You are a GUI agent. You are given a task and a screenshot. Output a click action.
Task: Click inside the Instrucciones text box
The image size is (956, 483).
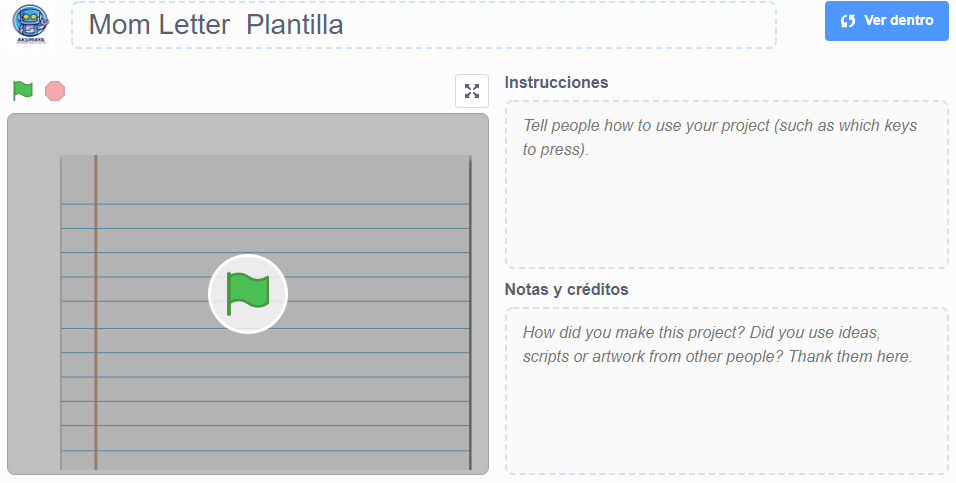coord(726,184)
